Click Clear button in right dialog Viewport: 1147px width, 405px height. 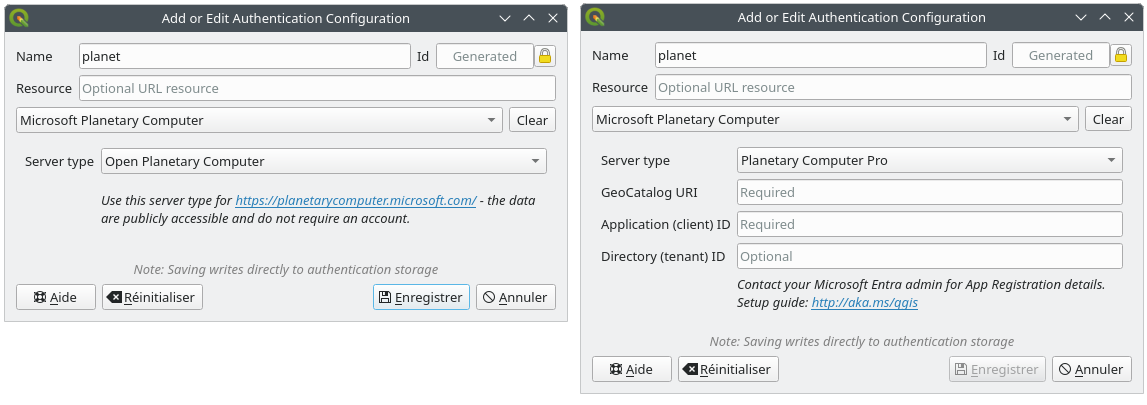tap(1108, 120)
